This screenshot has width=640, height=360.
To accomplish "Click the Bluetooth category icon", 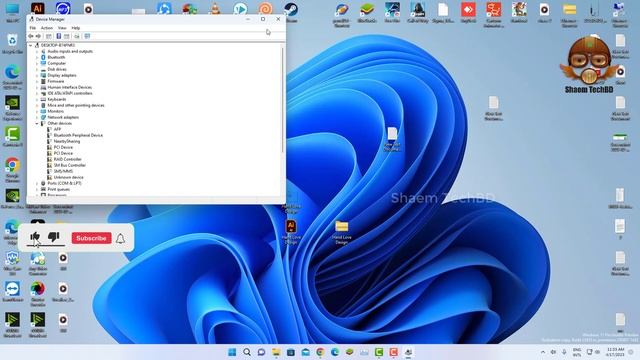I will pyautogui.click(x=43, y=58).
